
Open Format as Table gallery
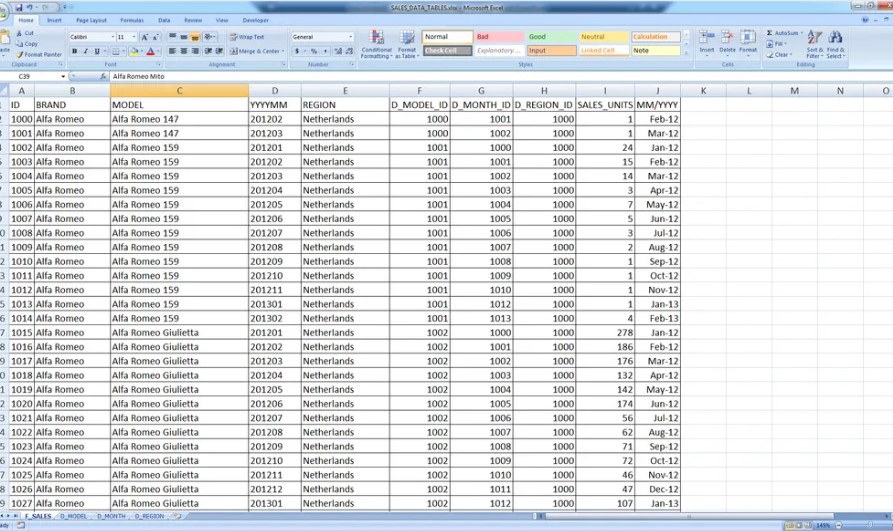click(x=407, y=44)
